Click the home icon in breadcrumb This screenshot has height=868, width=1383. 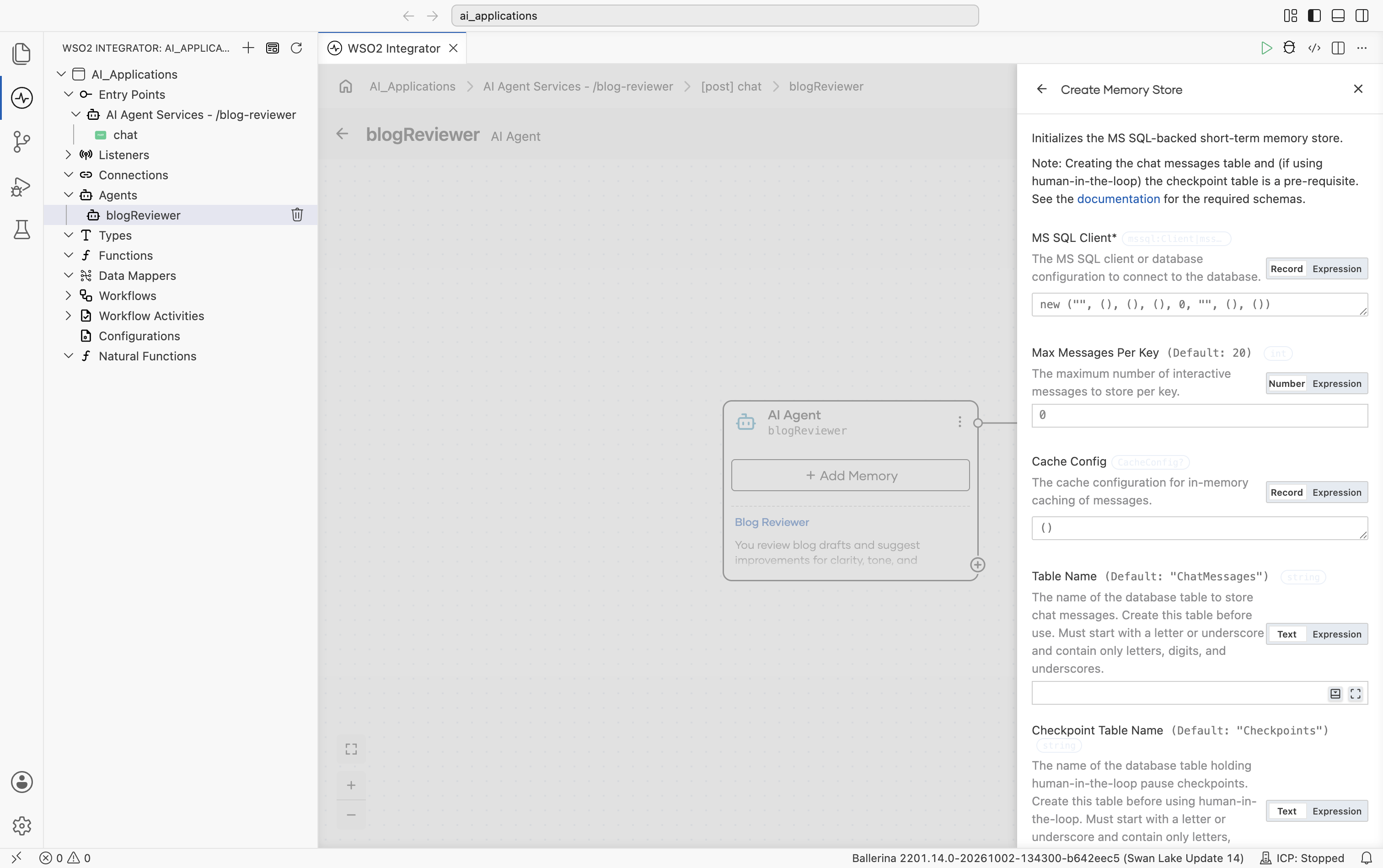click(x=346, y=86)
